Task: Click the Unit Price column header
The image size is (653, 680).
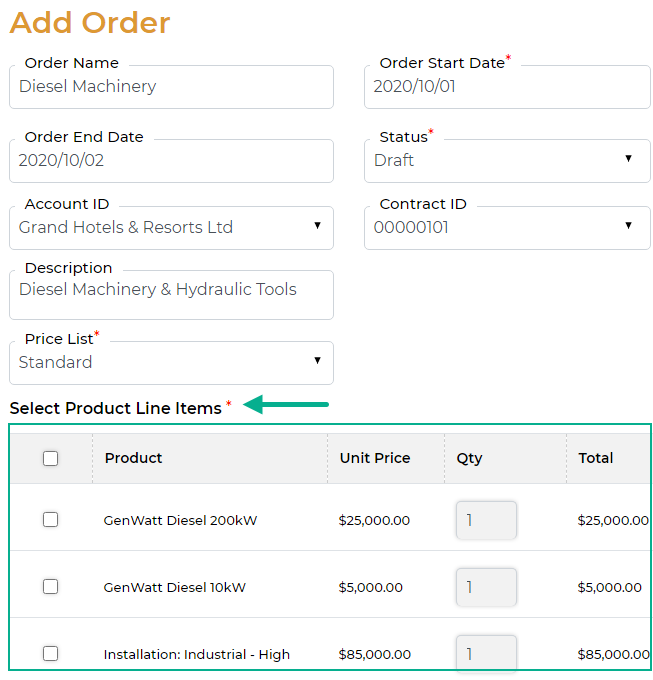Action: click(x=375, y=458)
